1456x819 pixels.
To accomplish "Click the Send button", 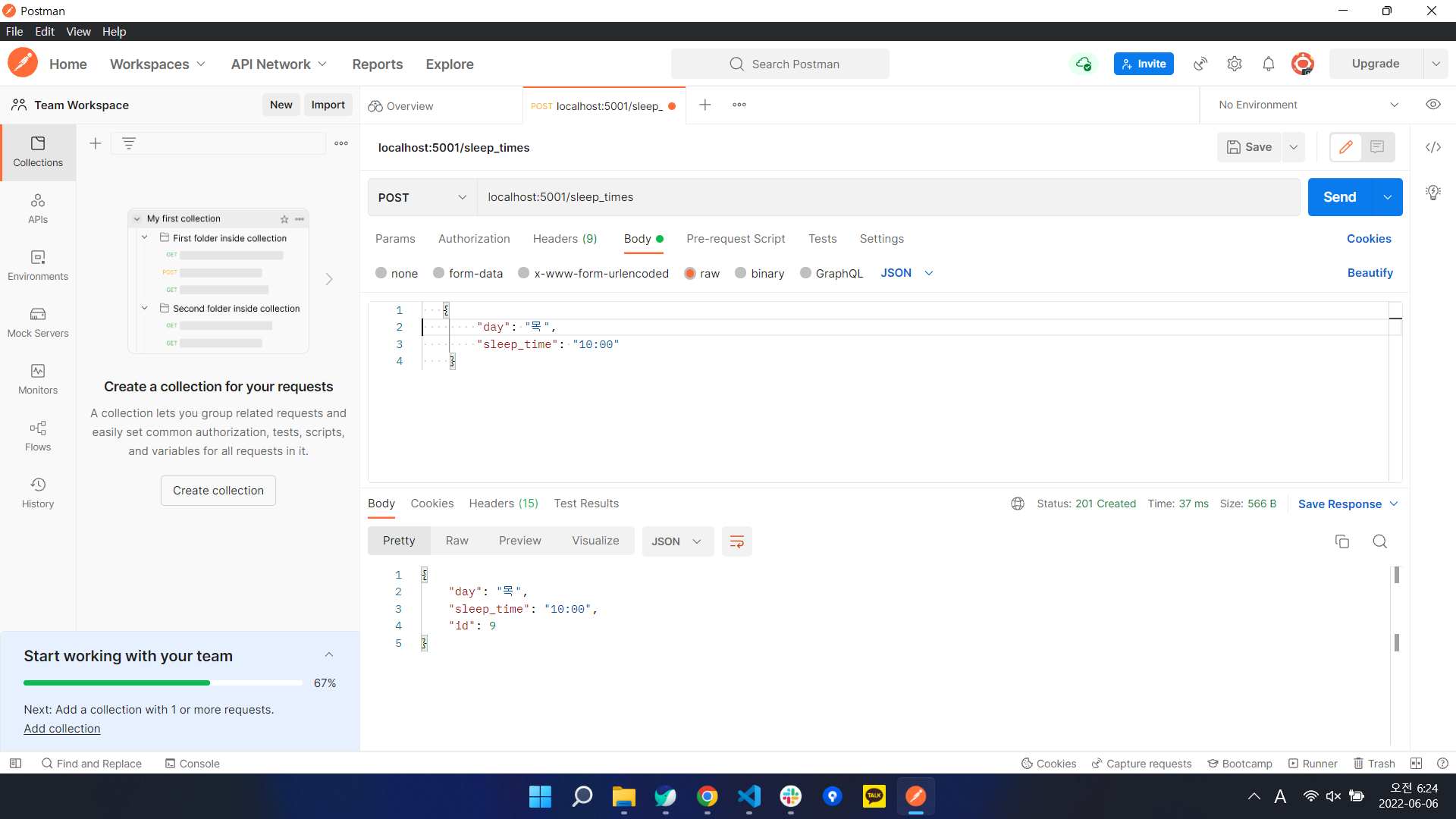I will [x=1340, y=197].
